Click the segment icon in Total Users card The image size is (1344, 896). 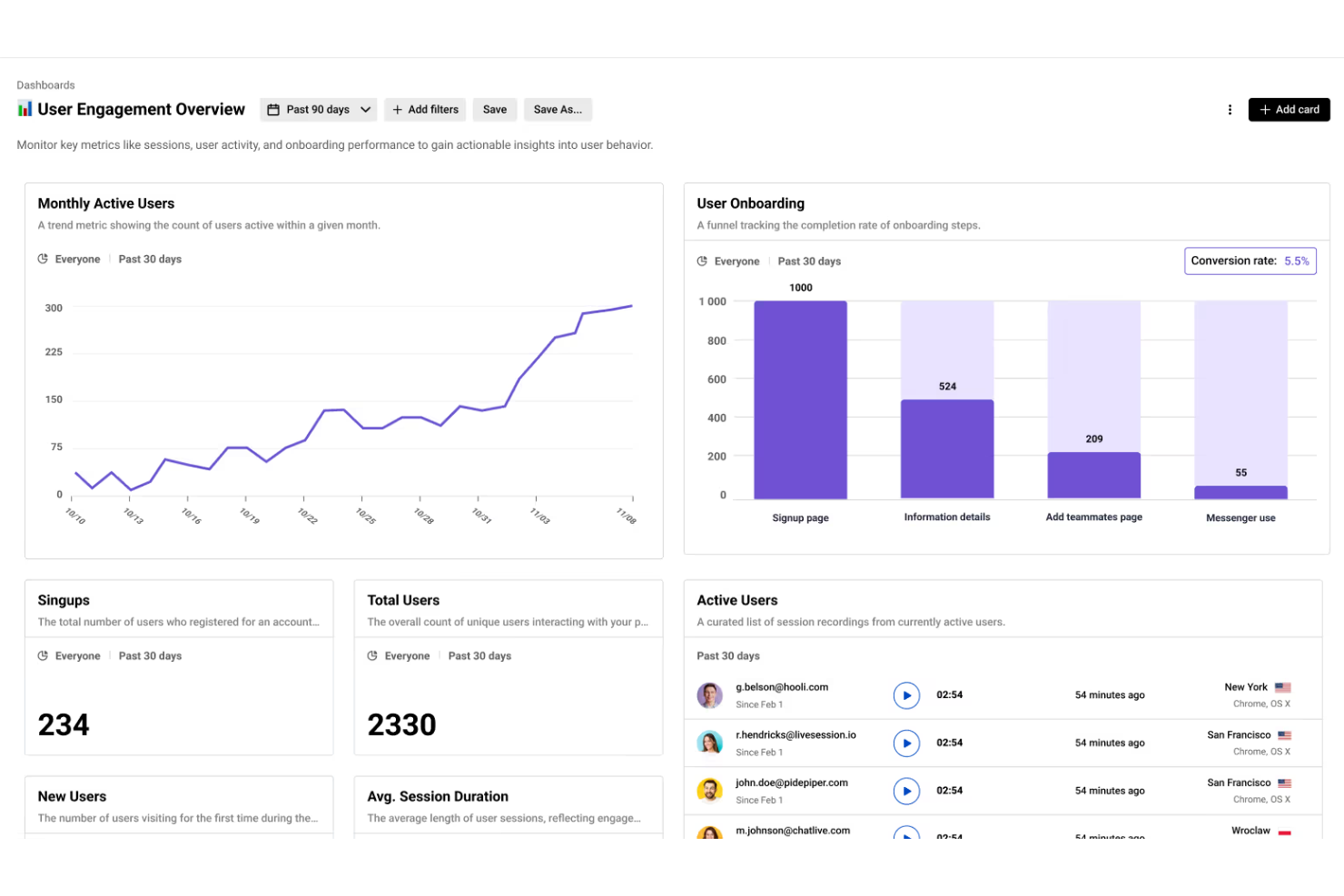pos(372,656)
